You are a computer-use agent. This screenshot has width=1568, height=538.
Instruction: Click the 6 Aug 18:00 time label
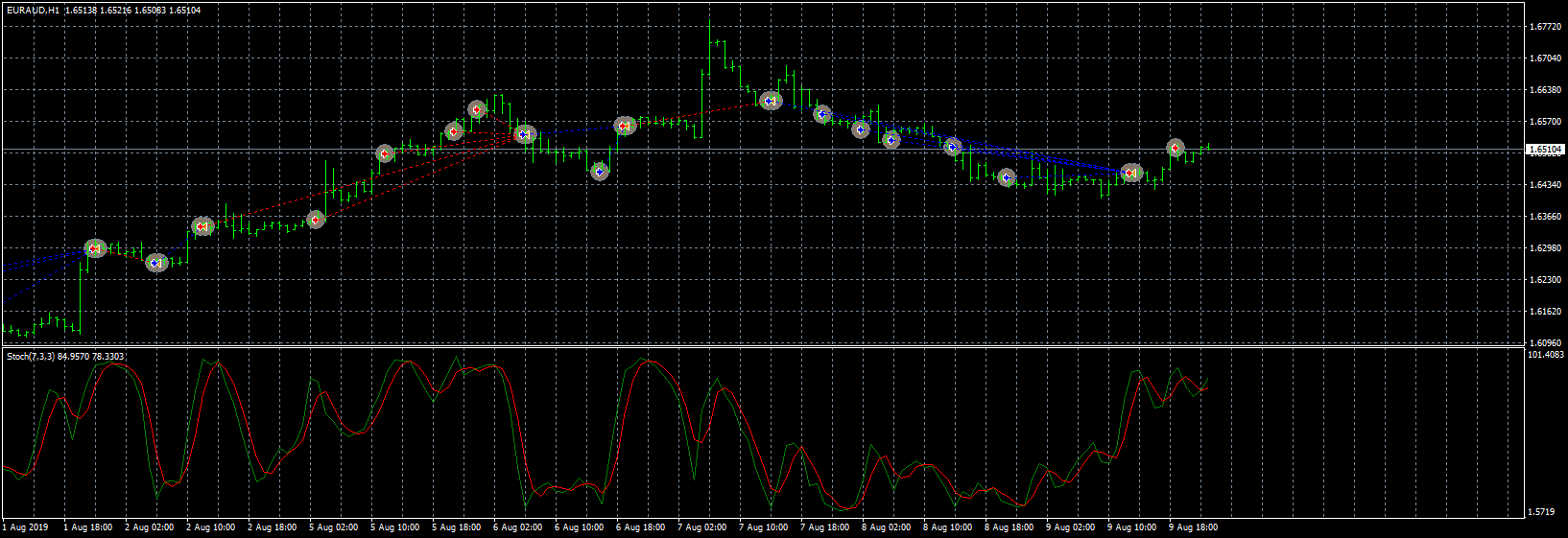[x=641, y=527]
